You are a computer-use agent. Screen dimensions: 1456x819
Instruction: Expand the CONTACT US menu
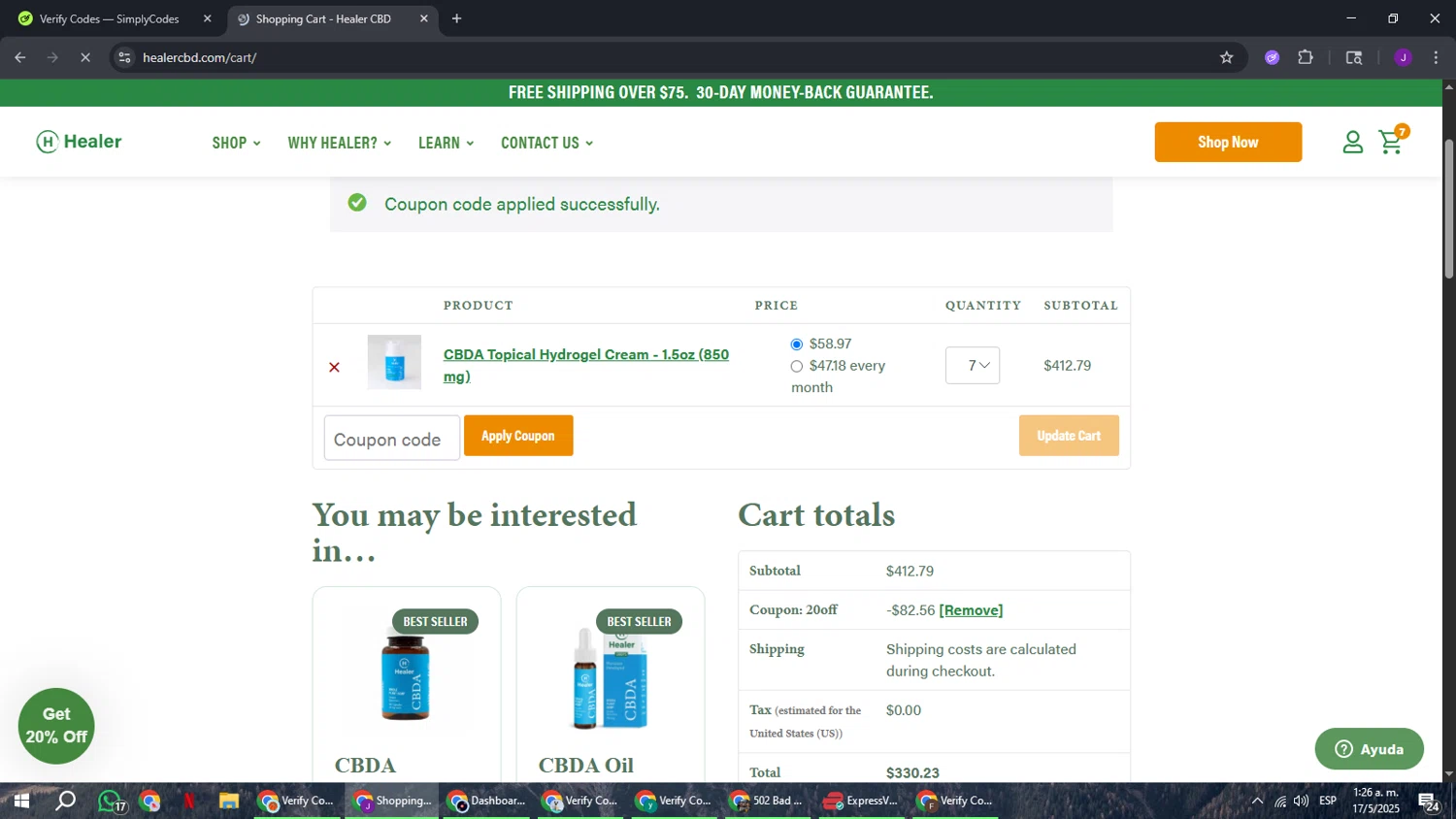click(546, 143)
